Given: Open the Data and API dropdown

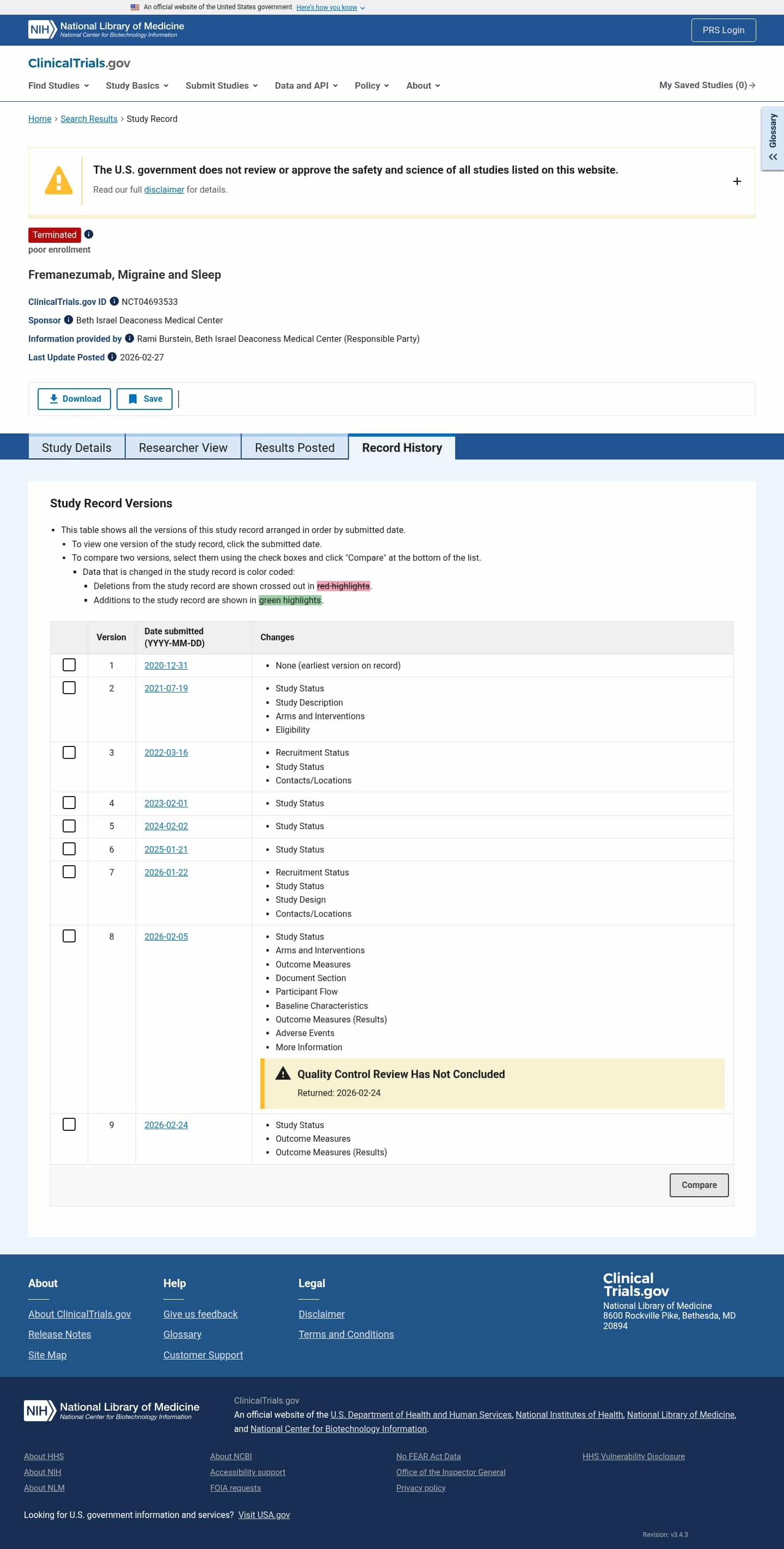Looking at the screenshot, I should pyautogui.click(x=306, y=85).
